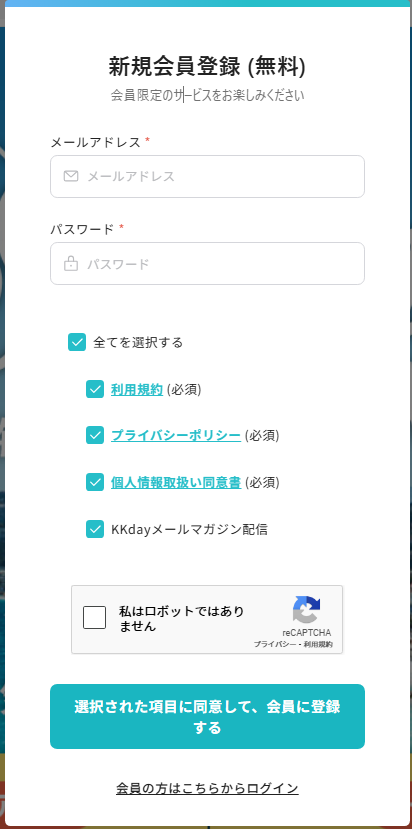Toggle the プライバシーポリシー agreement checkbox
Screen dimensions: 412x829
tap(95, 436)
